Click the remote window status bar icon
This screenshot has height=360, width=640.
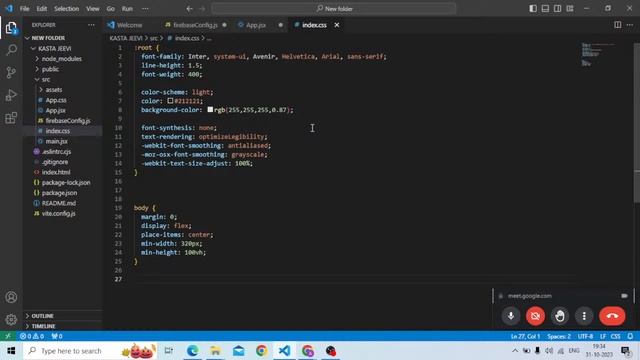click(x=8, y=336)
